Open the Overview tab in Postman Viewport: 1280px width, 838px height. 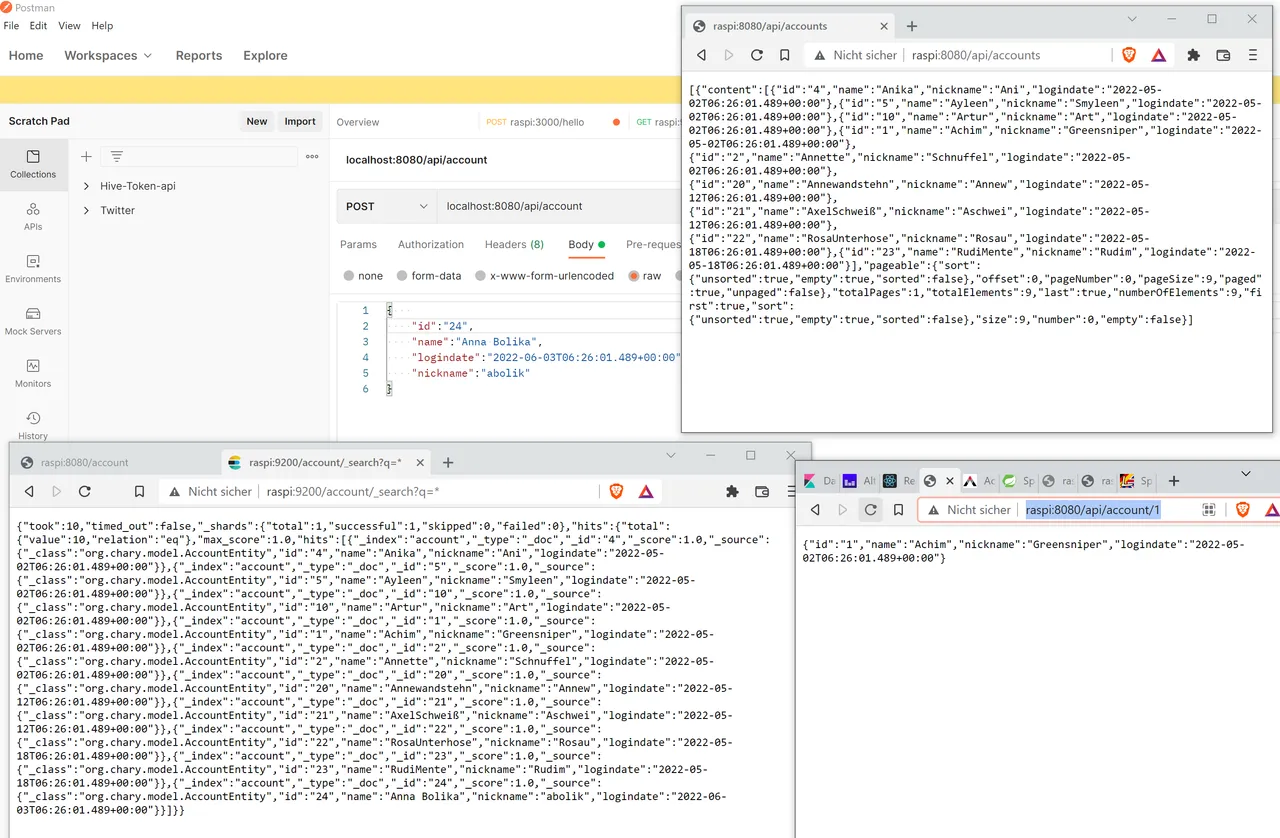click(358, 122)
